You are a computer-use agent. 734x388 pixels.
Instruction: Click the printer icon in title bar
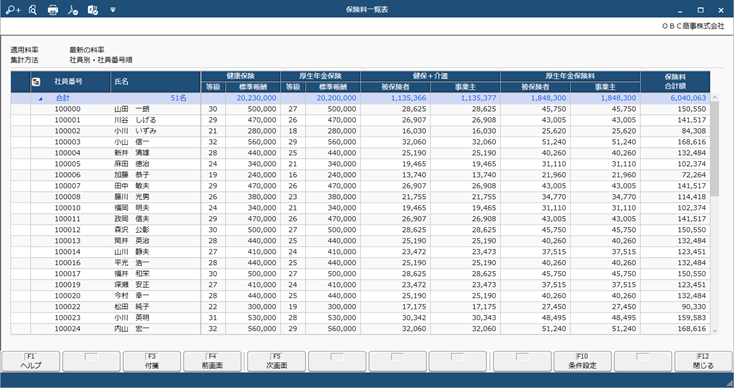(x=53, y=10)
